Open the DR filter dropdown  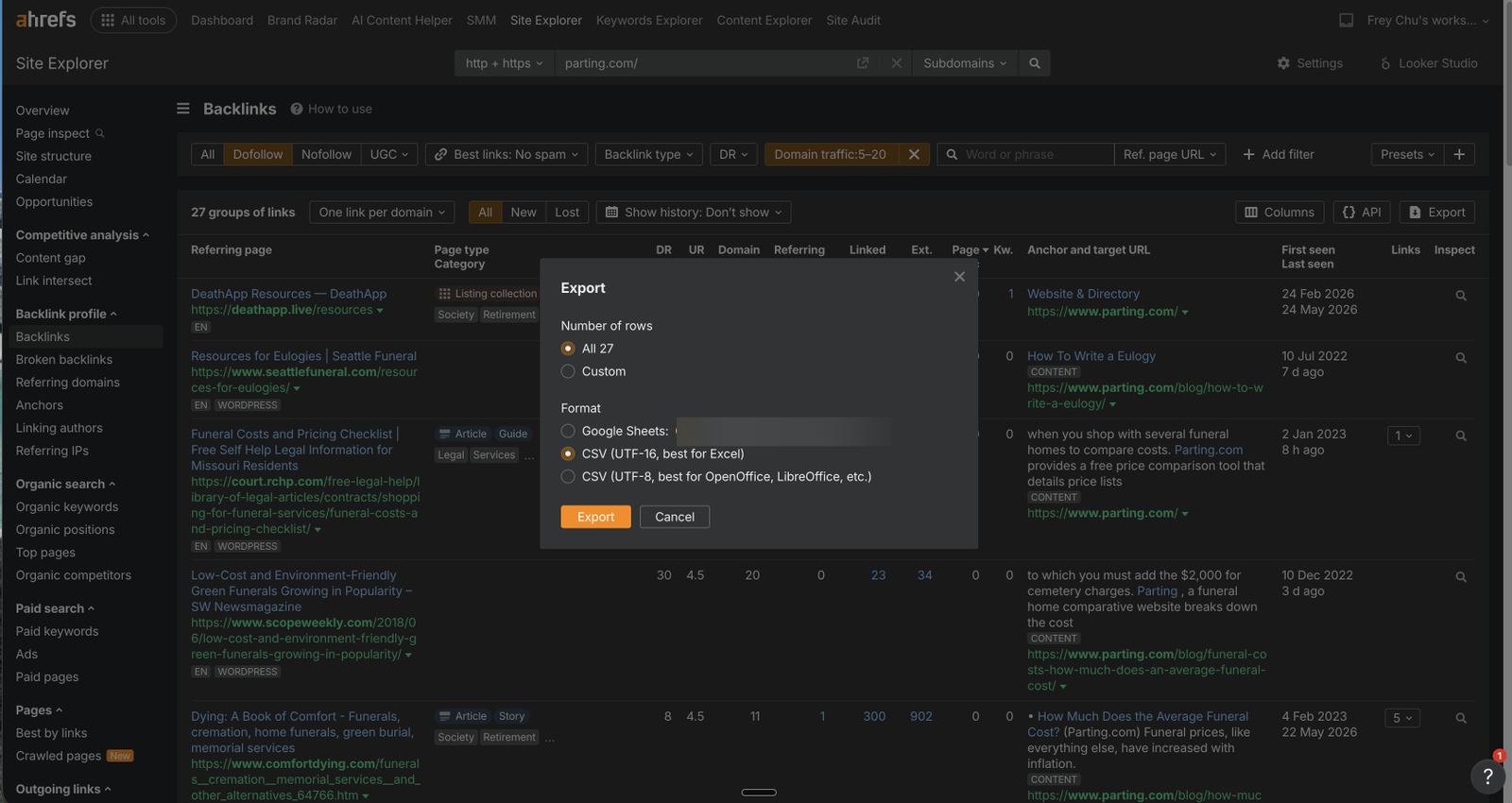pyautogui.click(x=733, y=154)
